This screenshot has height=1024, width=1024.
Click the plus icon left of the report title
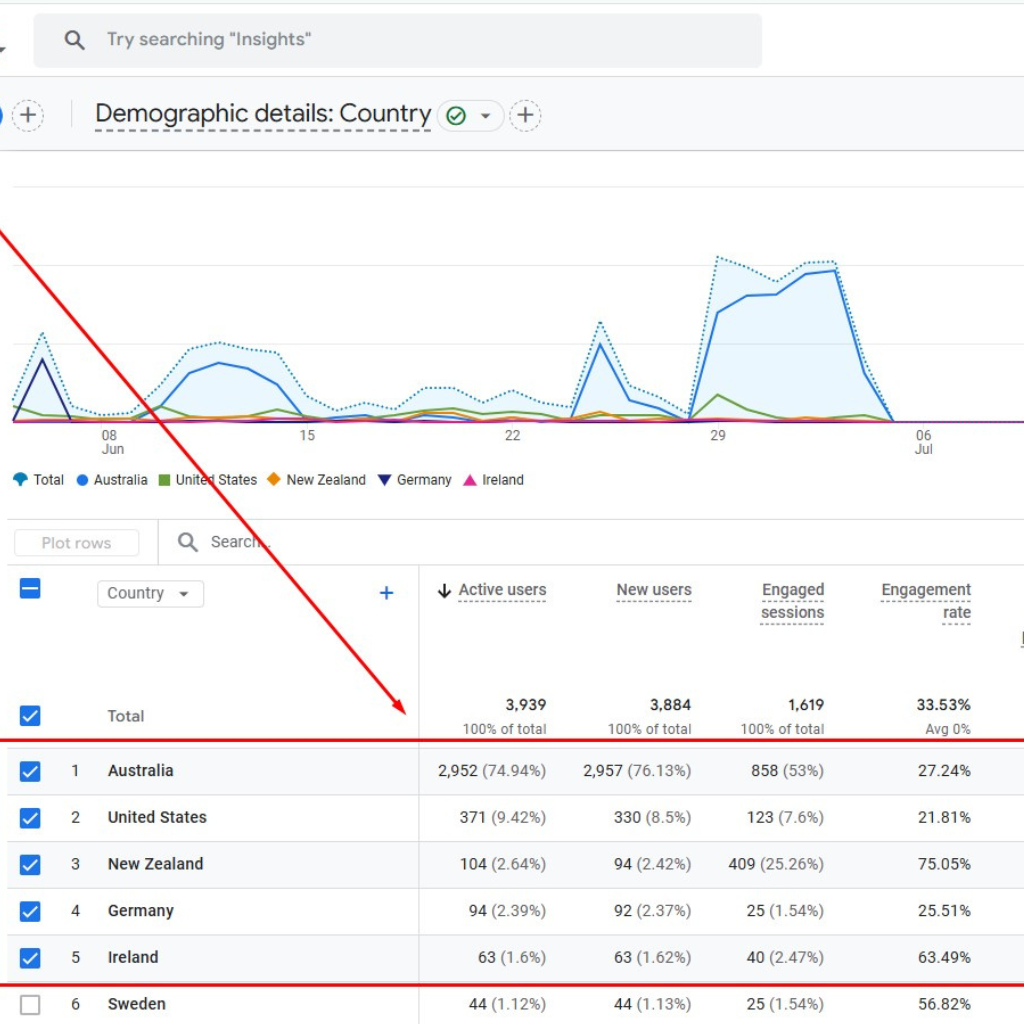[x=28, y=115]
